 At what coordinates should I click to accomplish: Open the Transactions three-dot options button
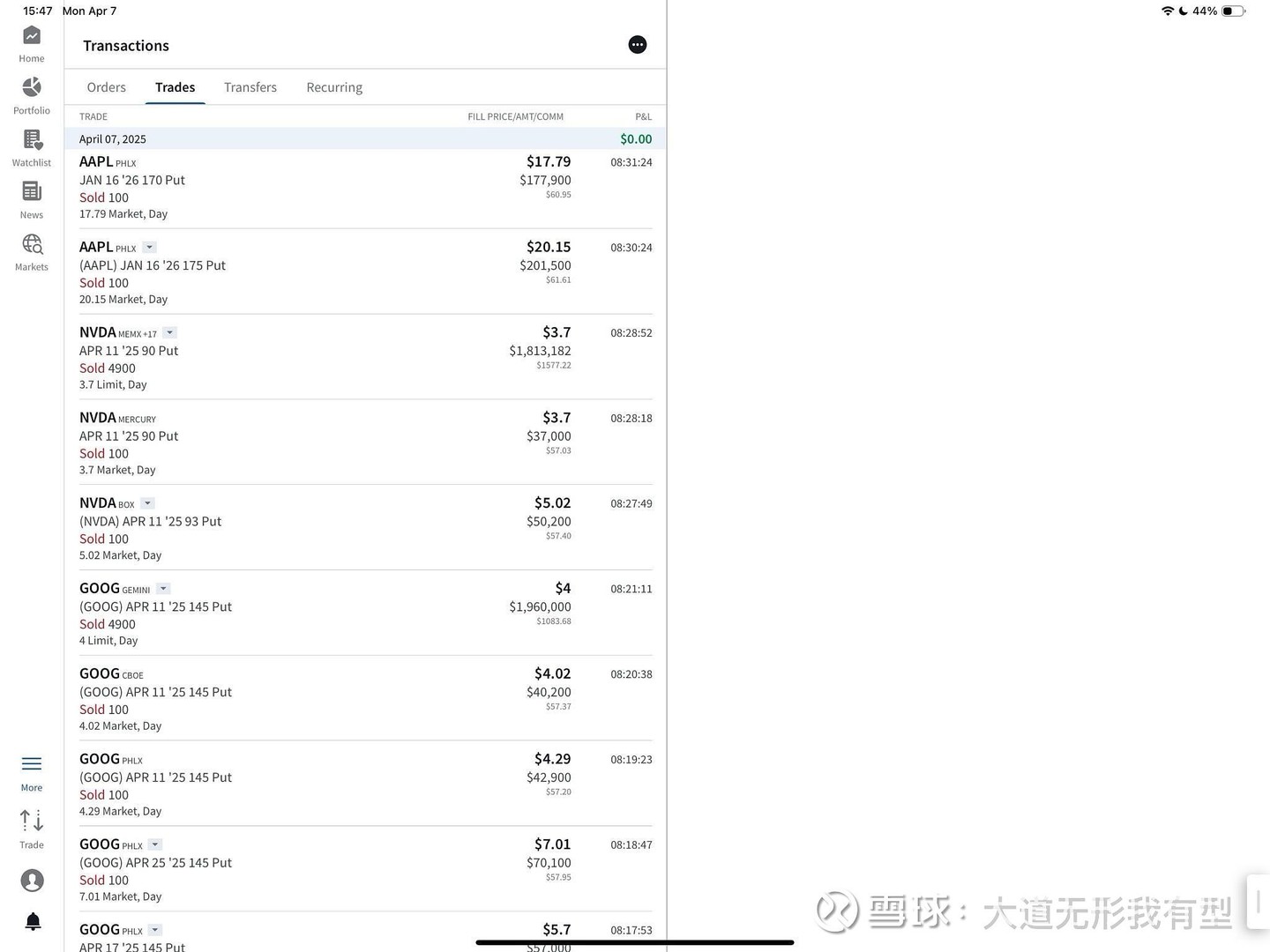pos(638,45)
